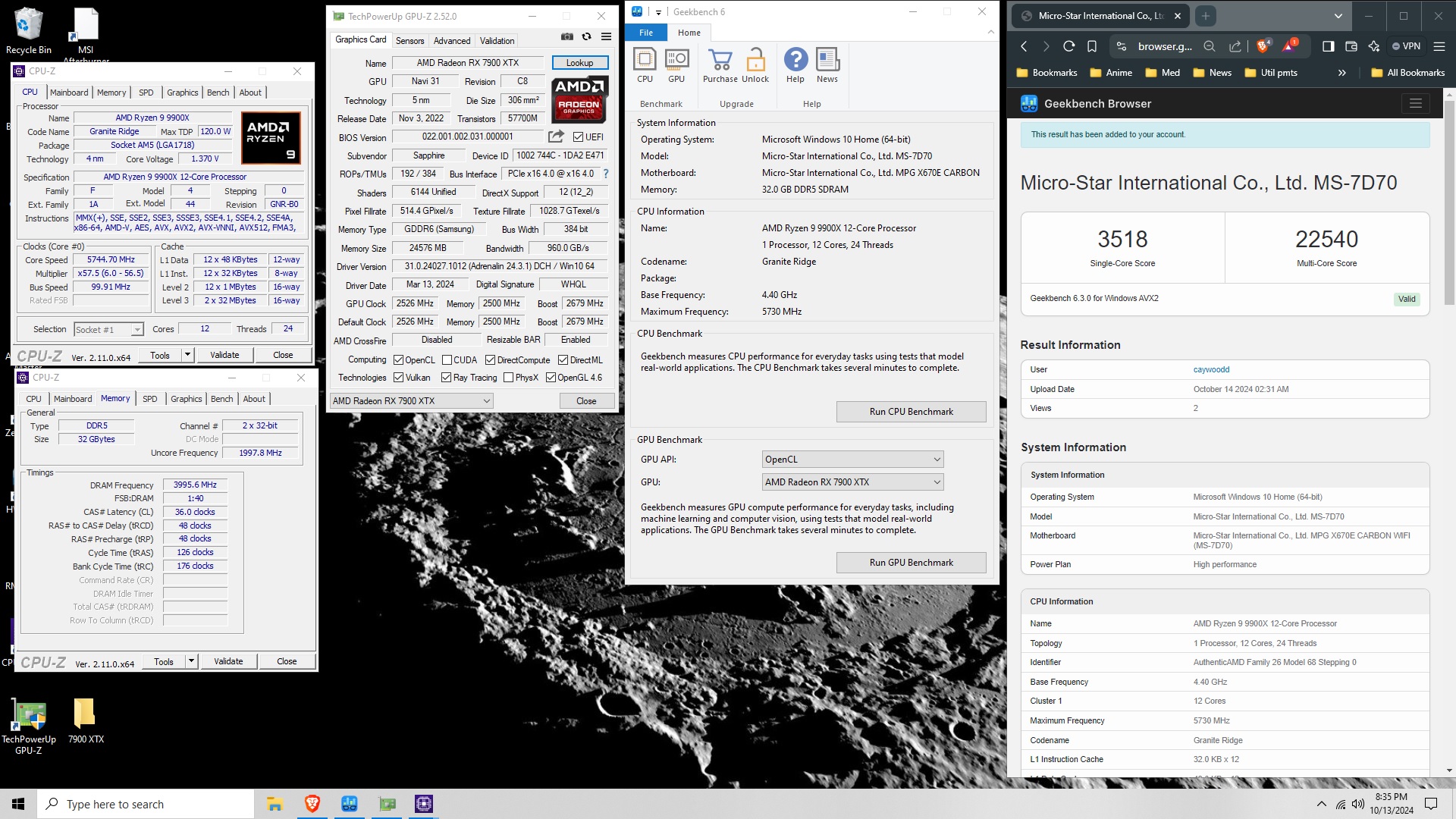Click the GPU-Z Close button at bottom
The image size is (1456, 819).
(x=586, y=401)
